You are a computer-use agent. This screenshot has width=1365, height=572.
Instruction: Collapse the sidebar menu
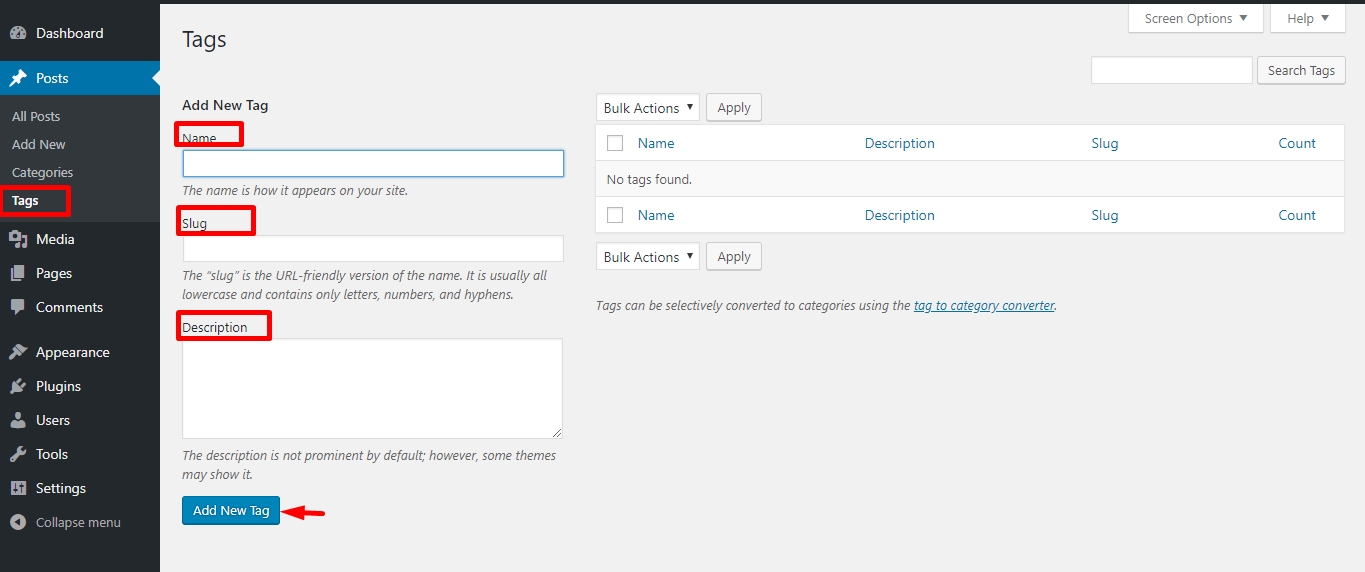[66, 522]
